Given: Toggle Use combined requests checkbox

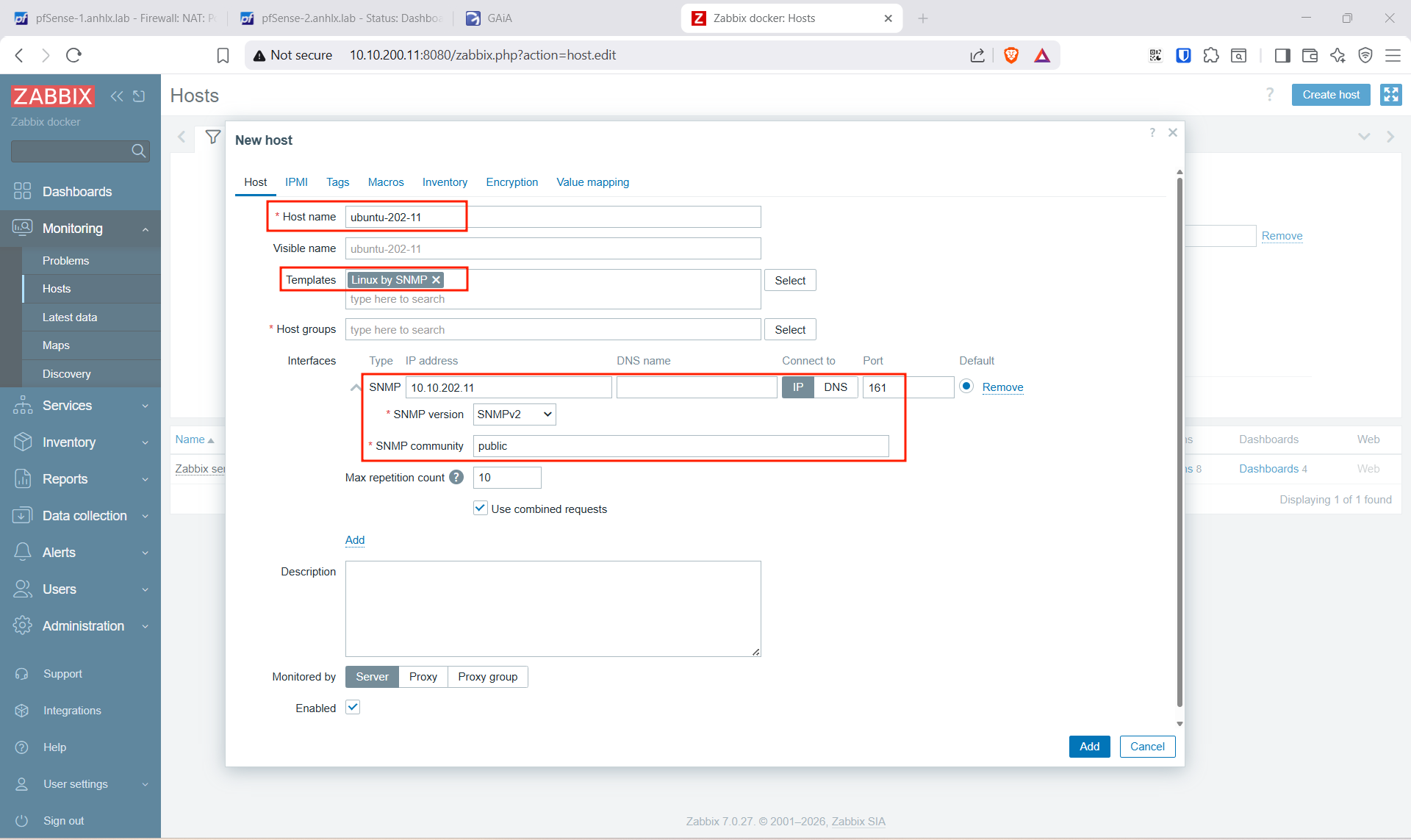Looking at the screenshot, I should (x=481, y=509).
